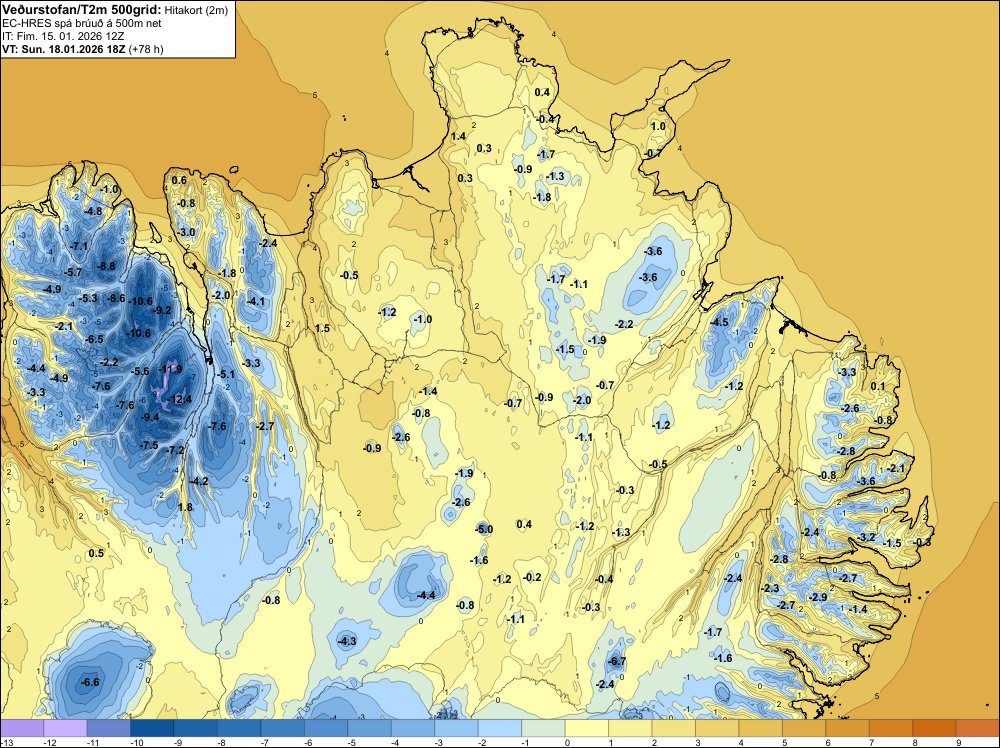This screenshot has width=1000, height=748.
Task: Click the positive map value "1.5"
Action: pyautogui.click(x=322, y=328)
